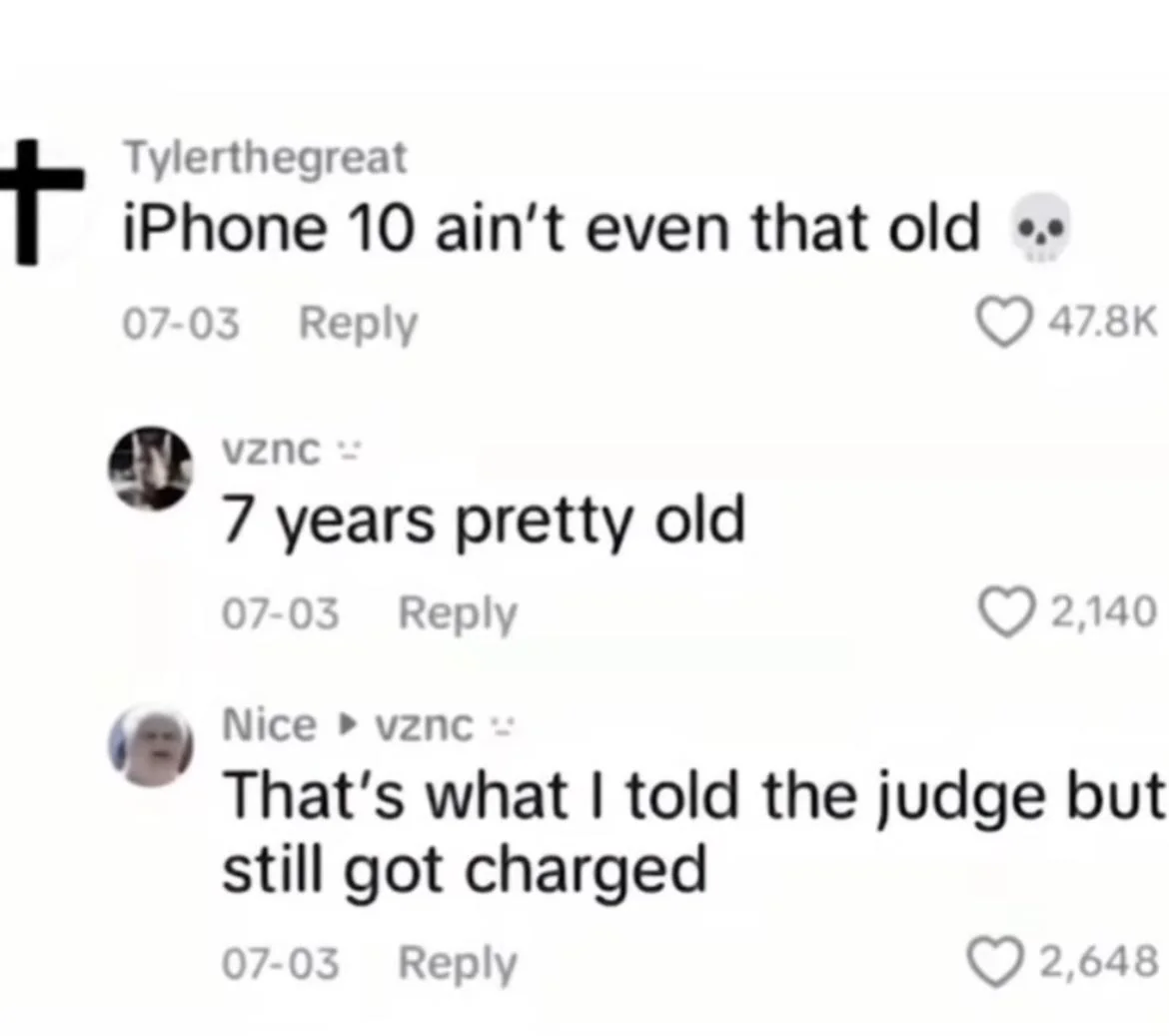Like the "iPhone 10 ain't even that old" comment
The image size is (1169, 1036).
click(x=1004, y=322)
